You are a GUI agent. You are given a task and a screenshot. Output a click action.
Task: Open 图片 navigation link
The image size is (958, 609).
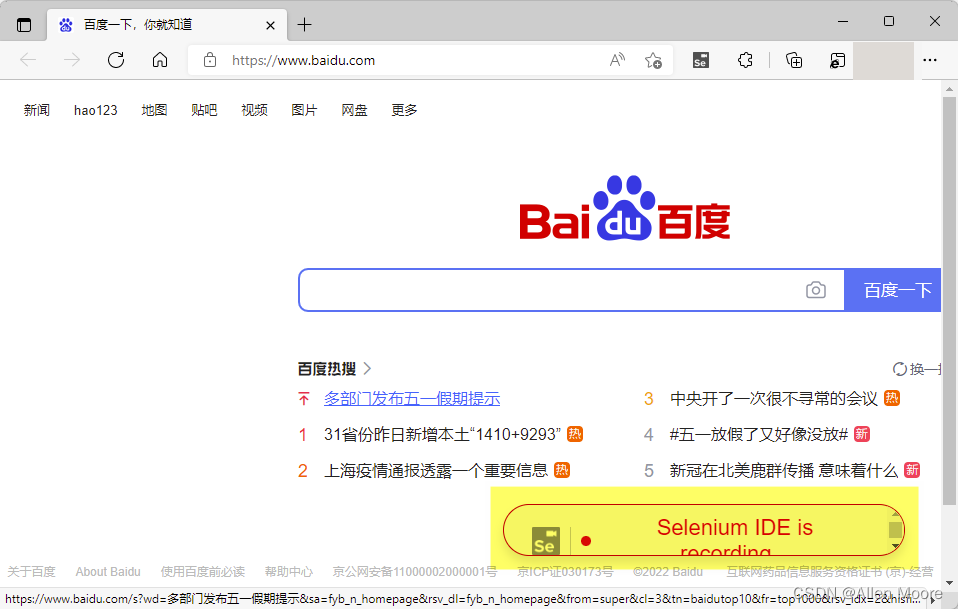[304, 110]
